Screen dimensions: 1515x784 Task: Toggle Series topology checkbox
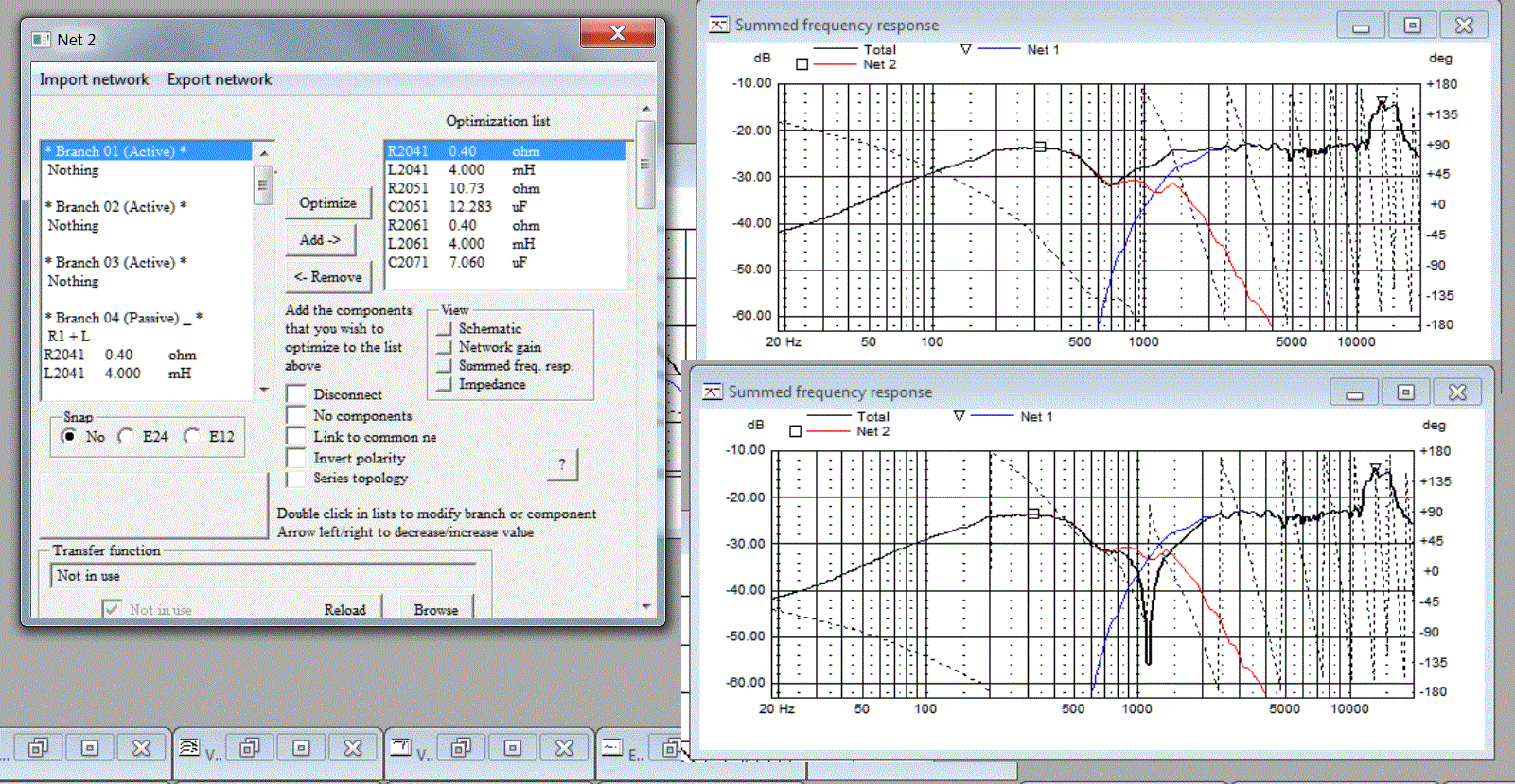click(x=296, y=478)
